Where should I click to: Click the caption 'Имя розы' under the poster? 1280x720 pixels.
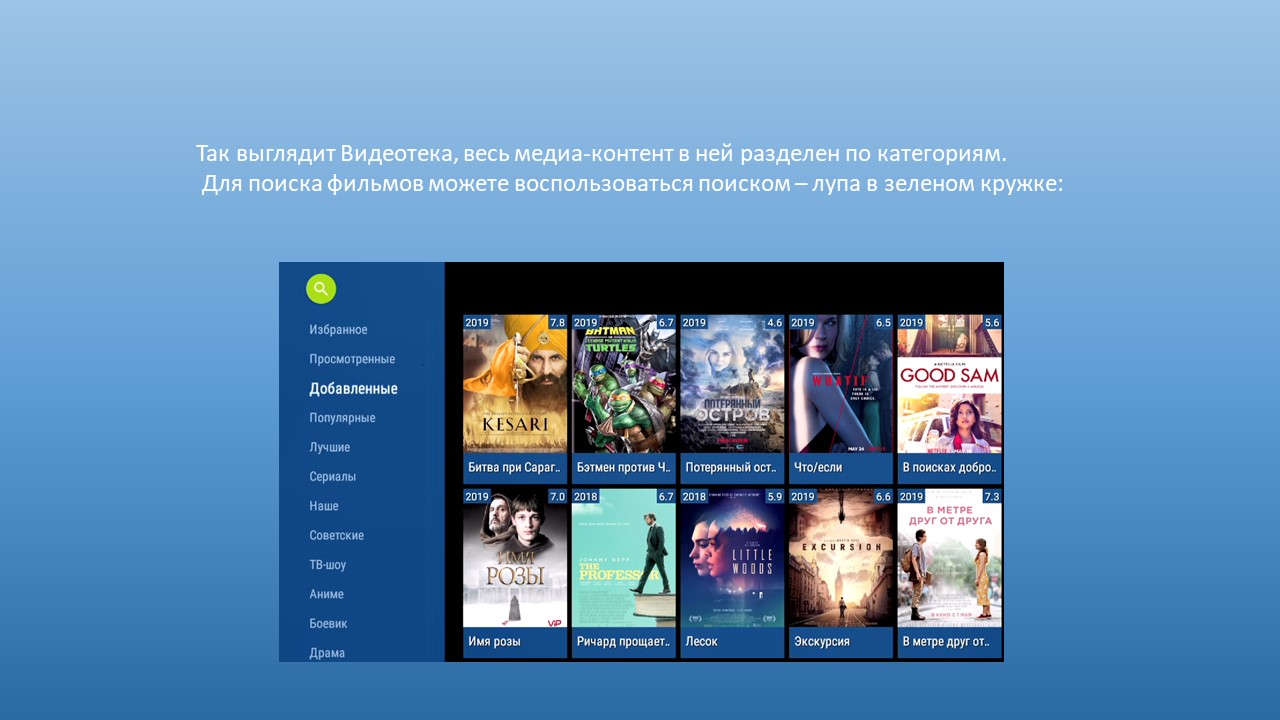pyautogui.click(x=494, y=642)
